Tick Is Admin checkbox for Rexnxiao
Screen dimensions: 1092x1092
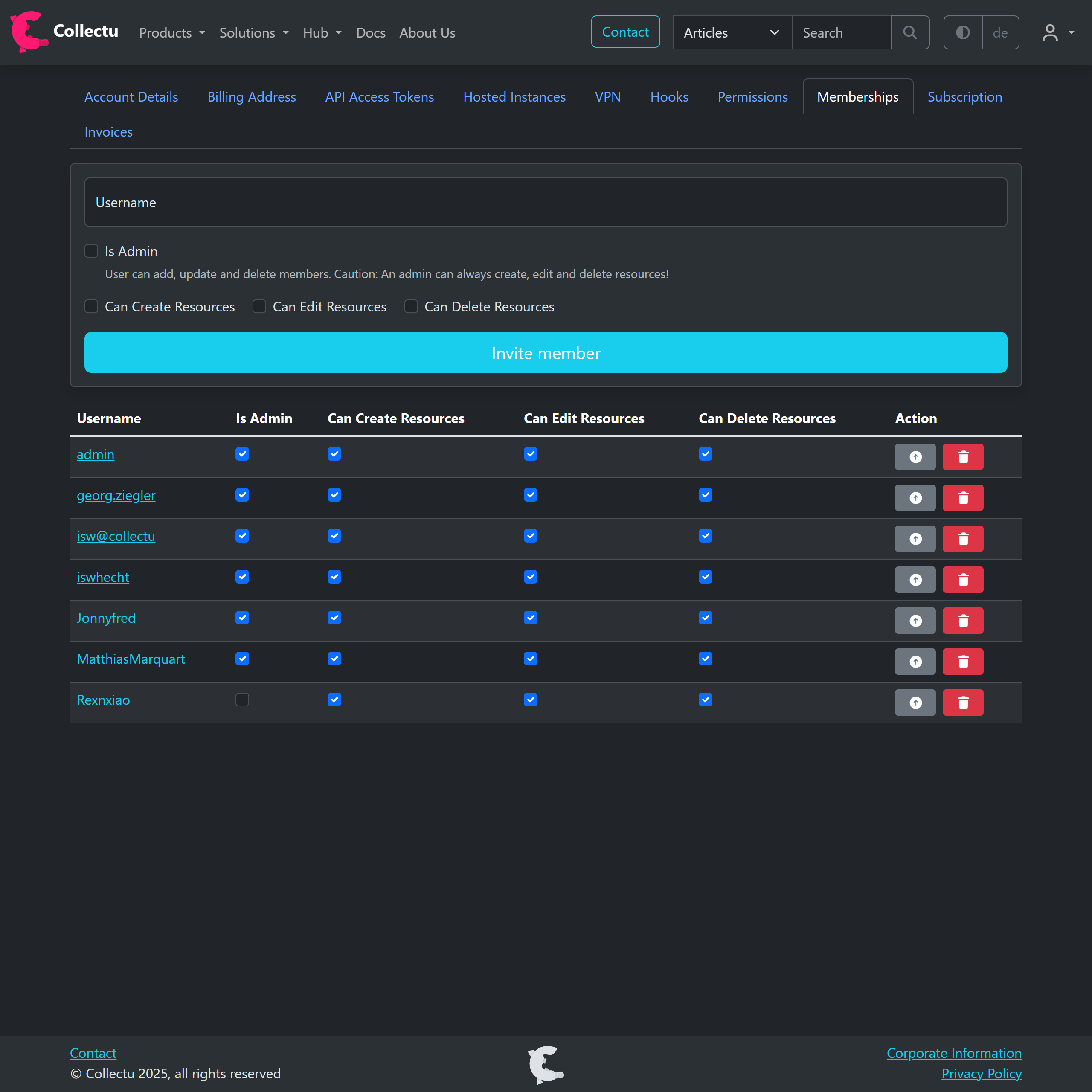pyautogui.click(x=242, y=700)
